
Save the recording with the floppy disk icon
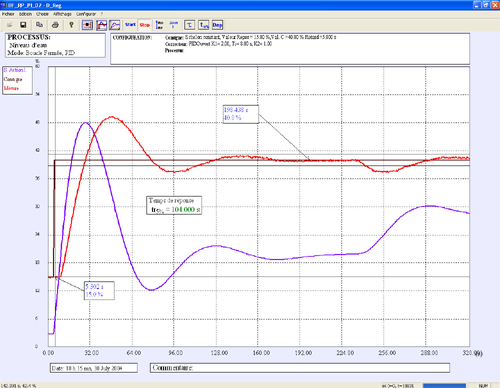tap(23, 25)
